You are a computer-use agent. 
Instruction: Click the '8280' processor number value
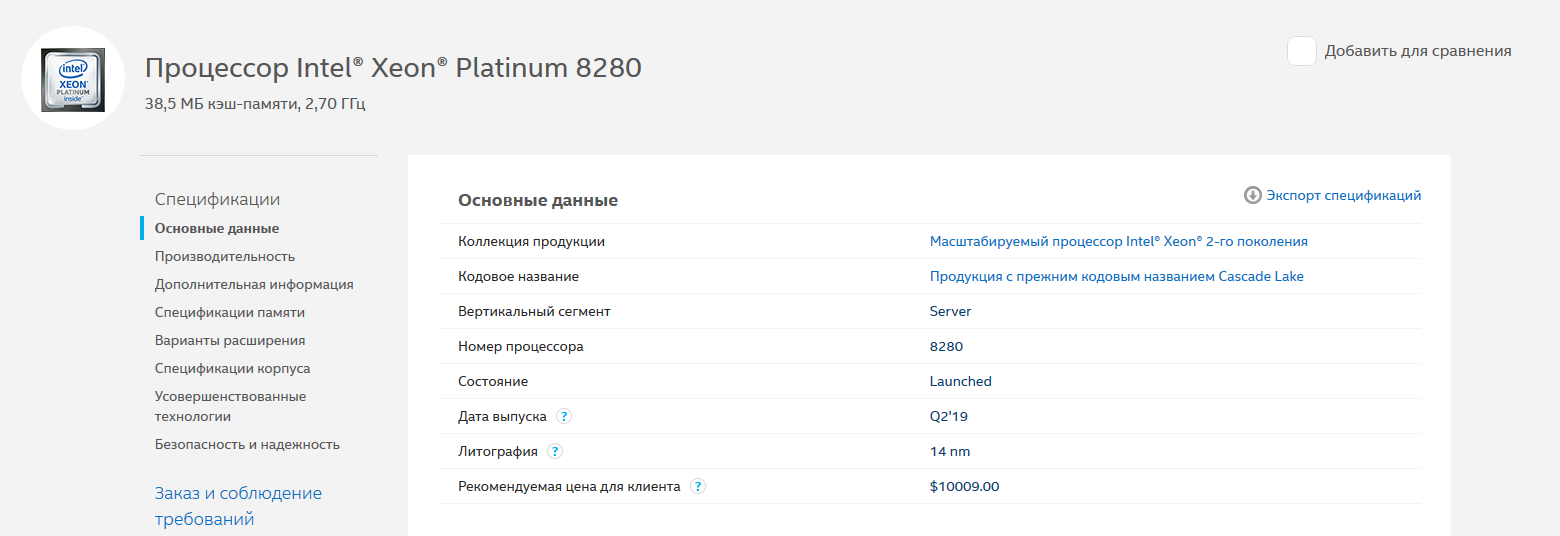click(x=946, y=346)
